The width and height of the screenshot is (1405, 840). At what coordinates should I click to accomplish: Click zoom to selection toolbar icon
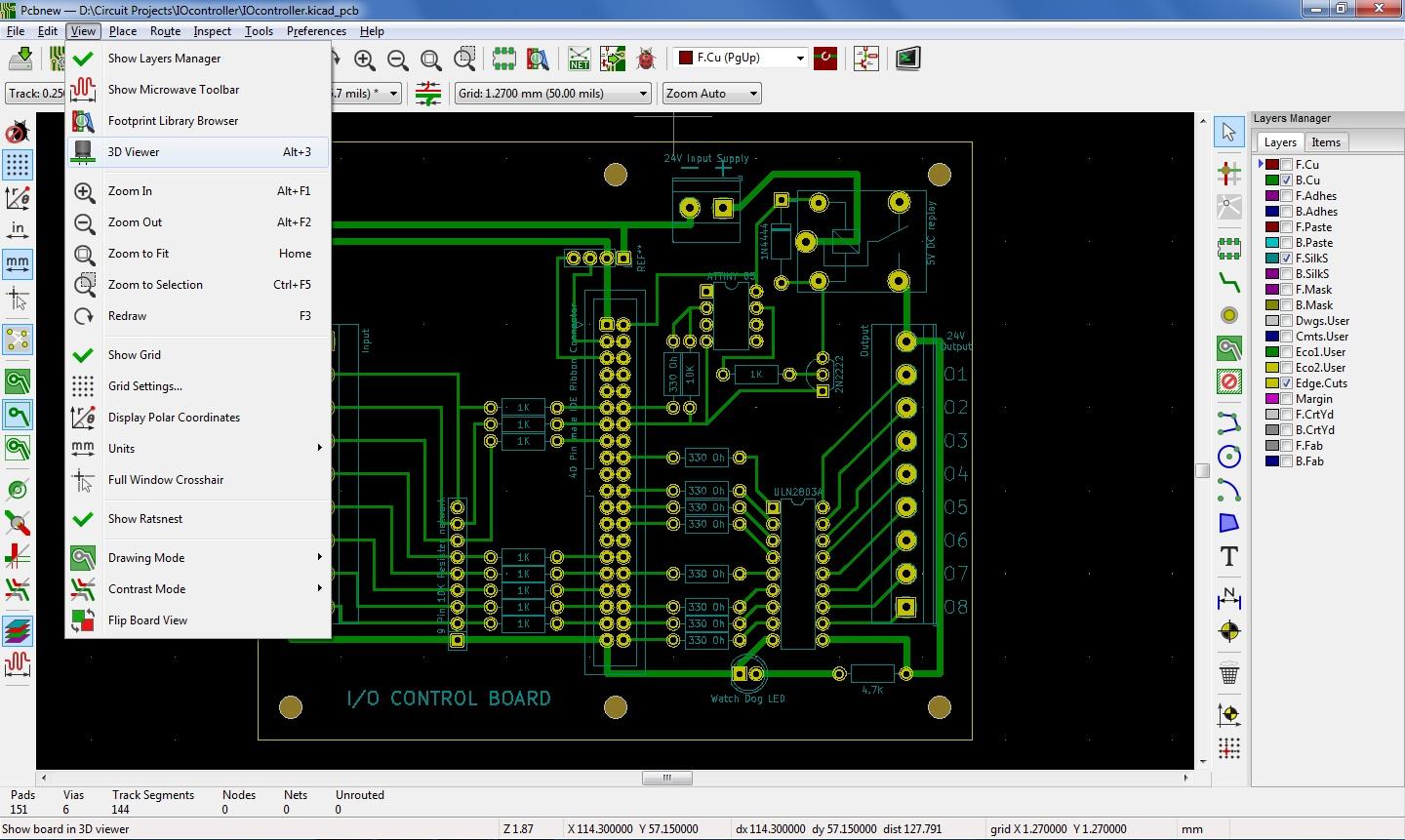464,60
